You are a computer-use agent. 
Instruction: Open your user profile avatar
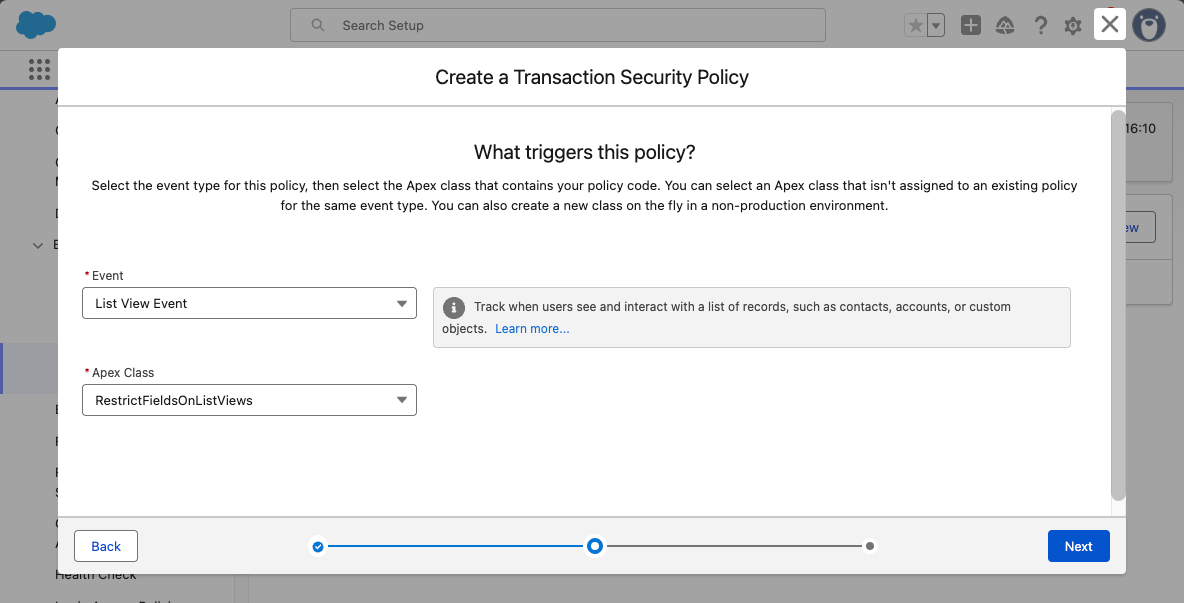[x=1149, y=25]
